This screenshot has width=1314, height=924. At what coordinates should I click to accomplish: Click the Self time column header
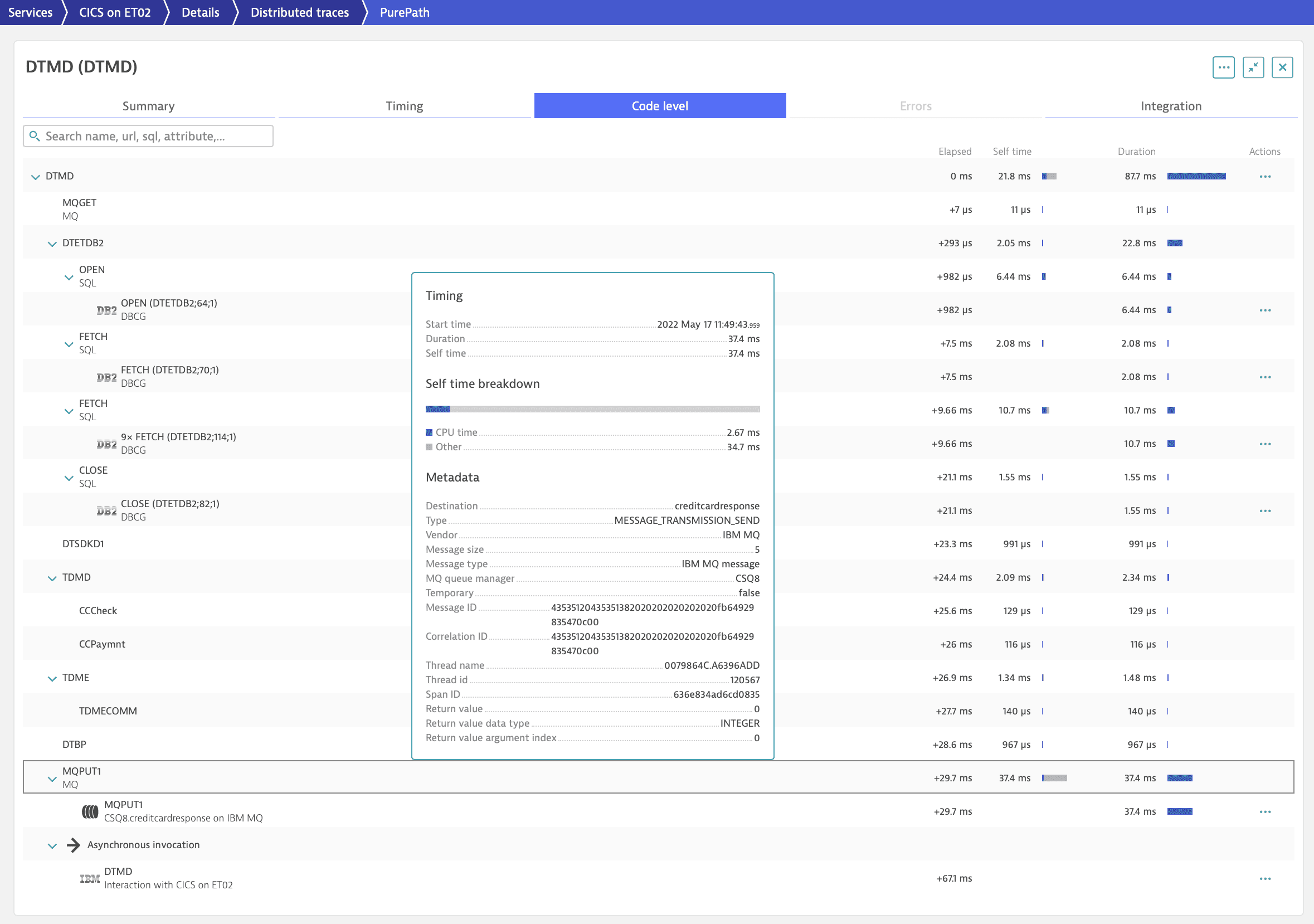(1012, 151)
